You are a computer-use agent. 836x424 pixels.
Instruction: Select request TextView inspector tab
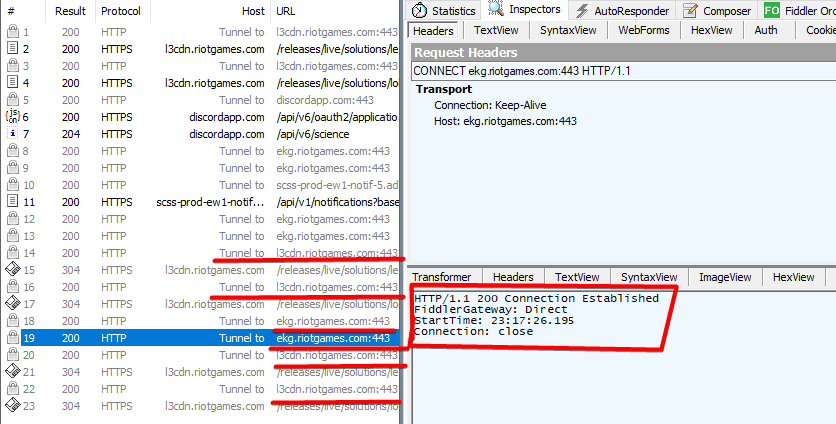coord(496,30)
